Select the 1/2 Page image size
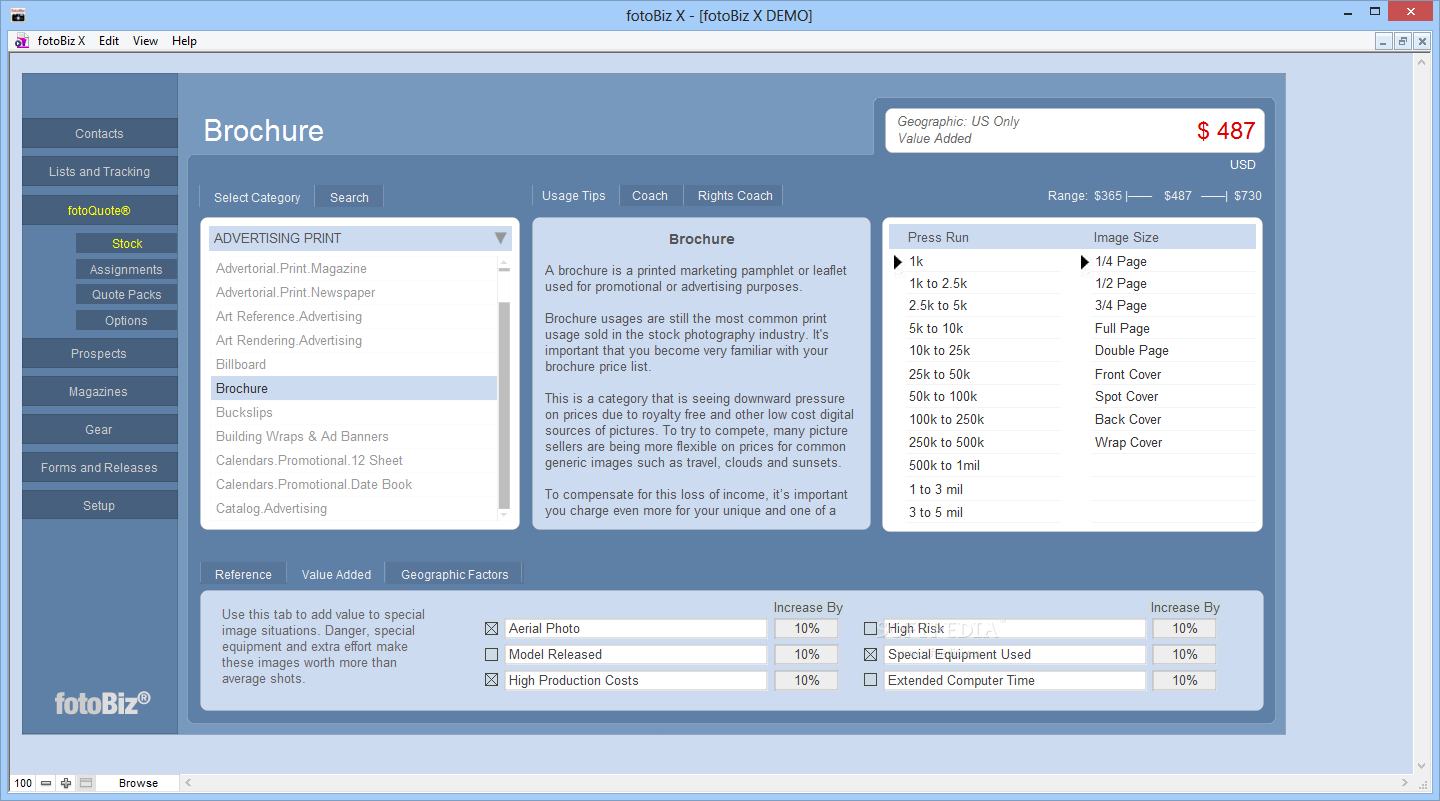This screenshot has height=801, width=1440. [1173, 284]
